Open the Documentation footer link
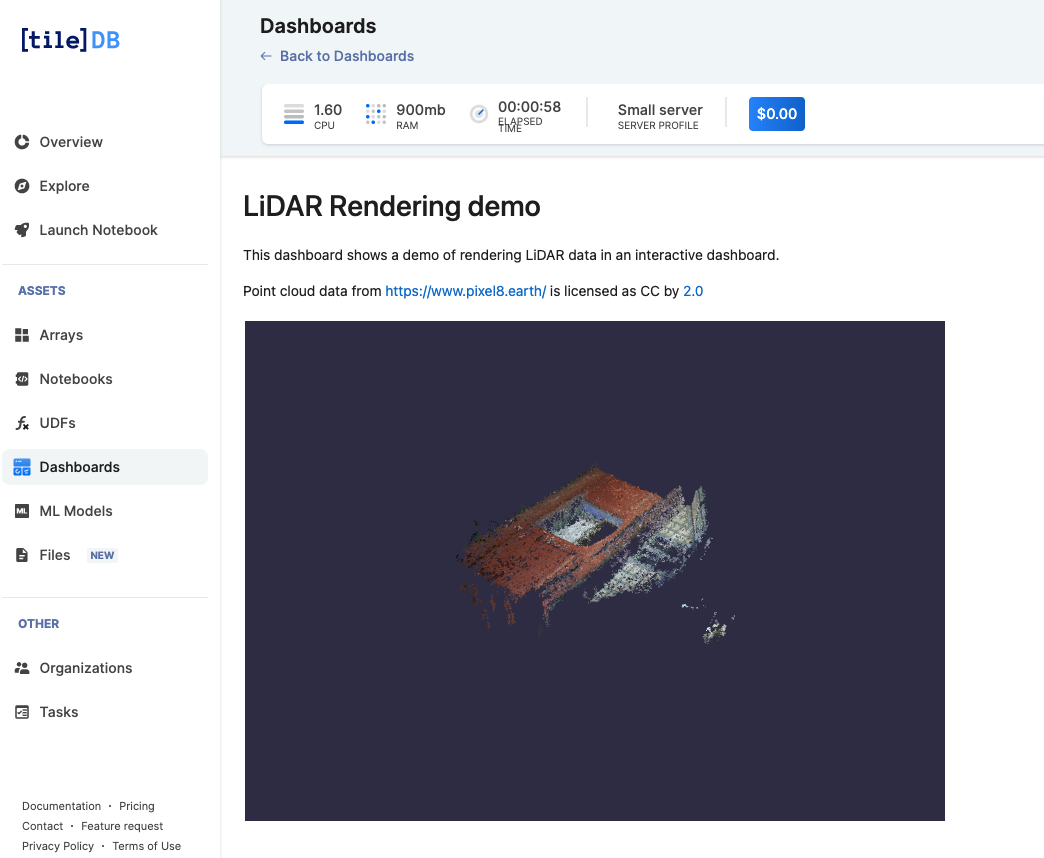 pos(61,806)
